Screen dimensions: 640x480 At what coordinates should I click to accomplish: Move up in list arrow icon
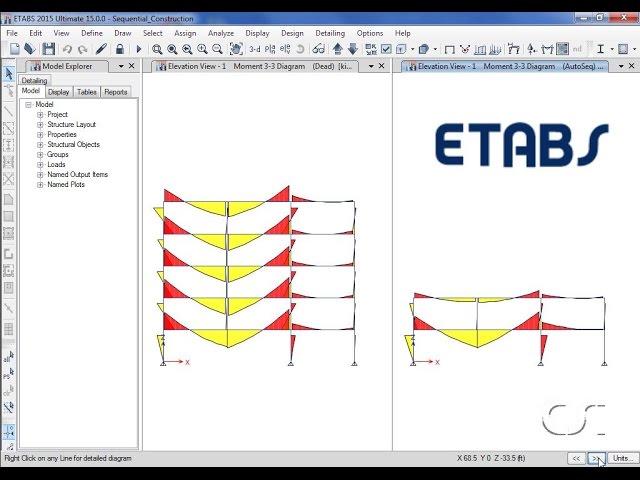(338, 49)
